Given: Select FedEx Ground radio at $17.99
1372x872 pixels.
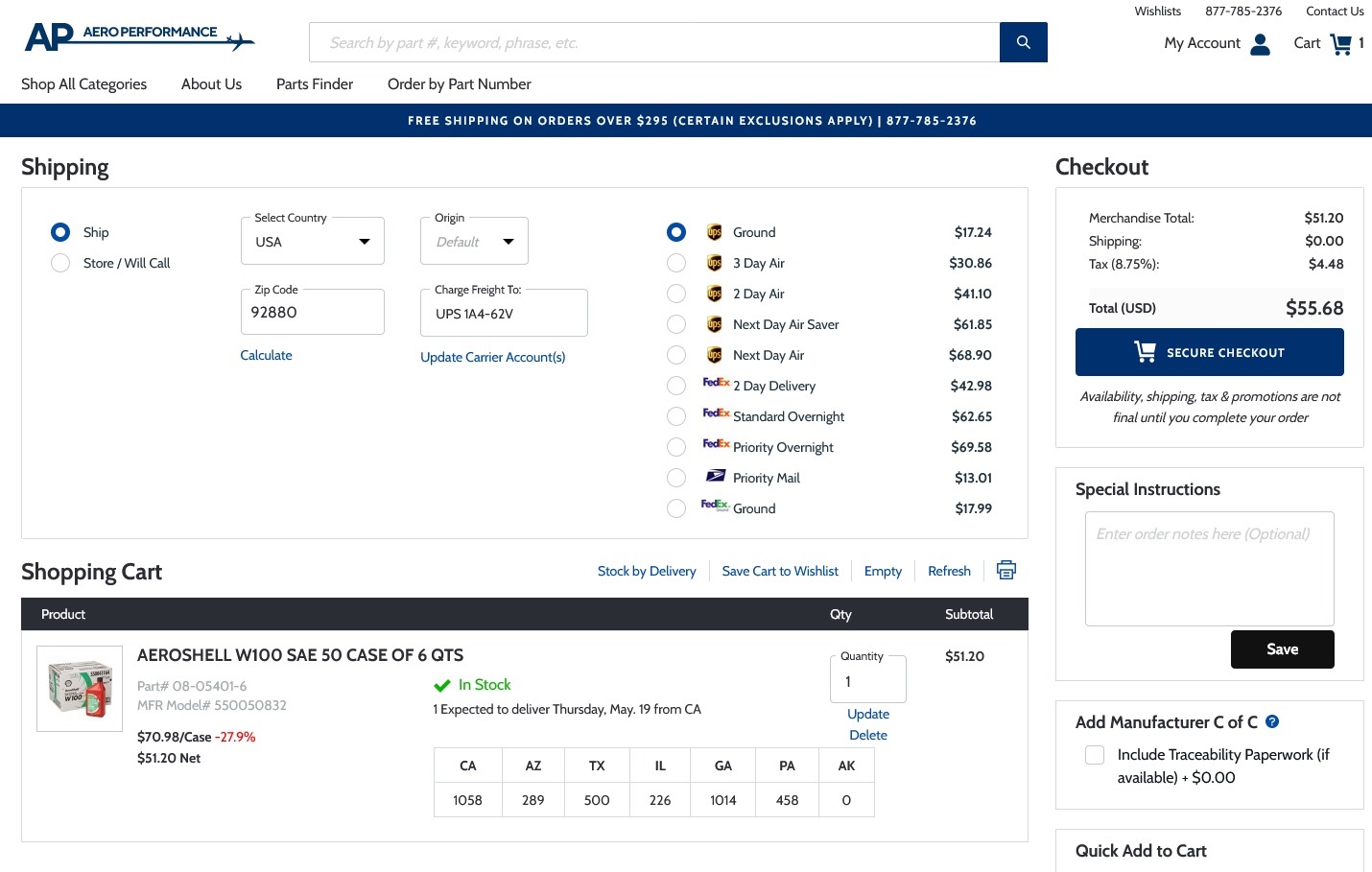Looking at the screenshot, I should (x=676, y=508).
